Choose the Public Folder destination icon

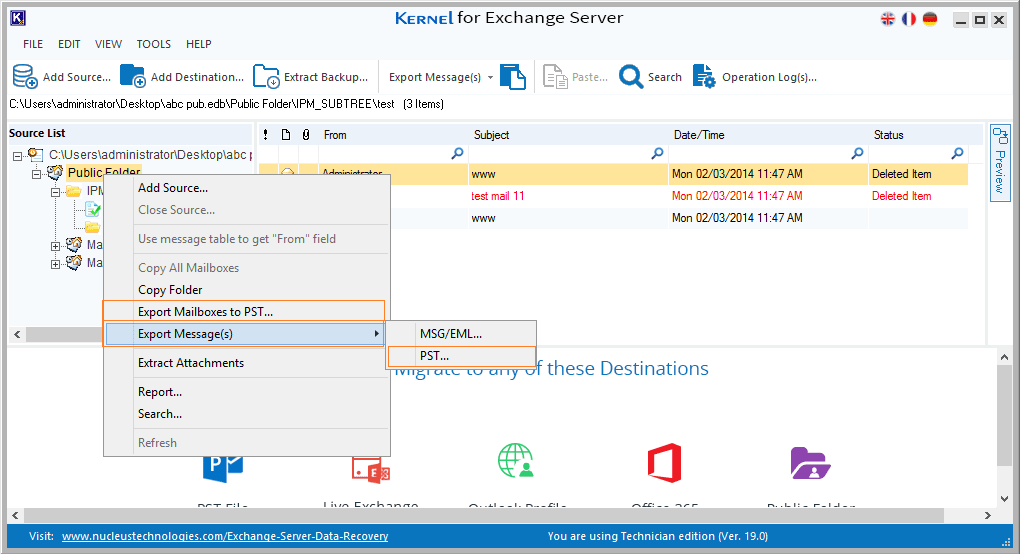pos(810,463)
